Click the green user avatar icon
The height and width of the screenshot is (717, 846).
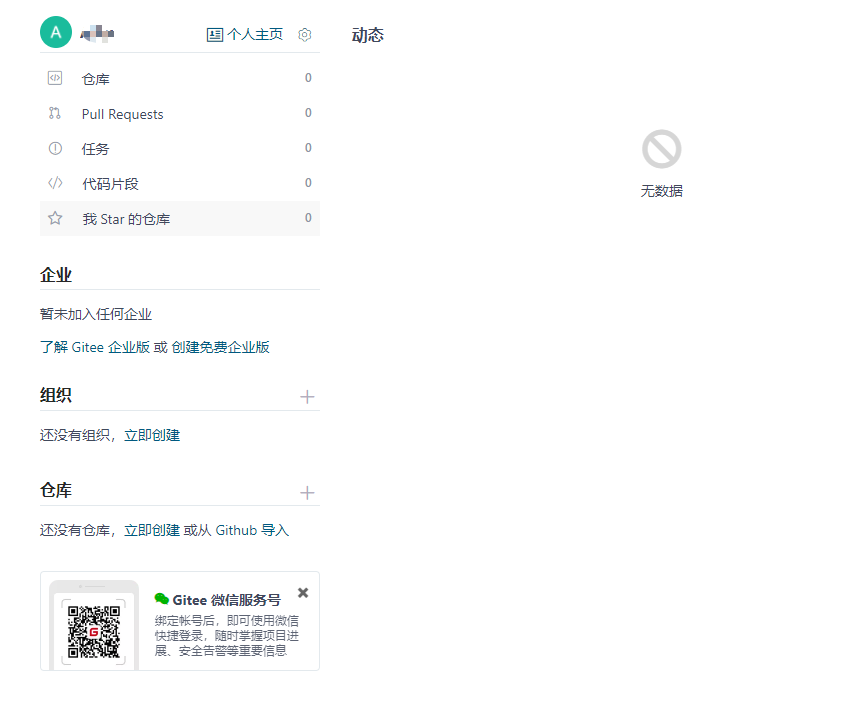coord(56,32)
